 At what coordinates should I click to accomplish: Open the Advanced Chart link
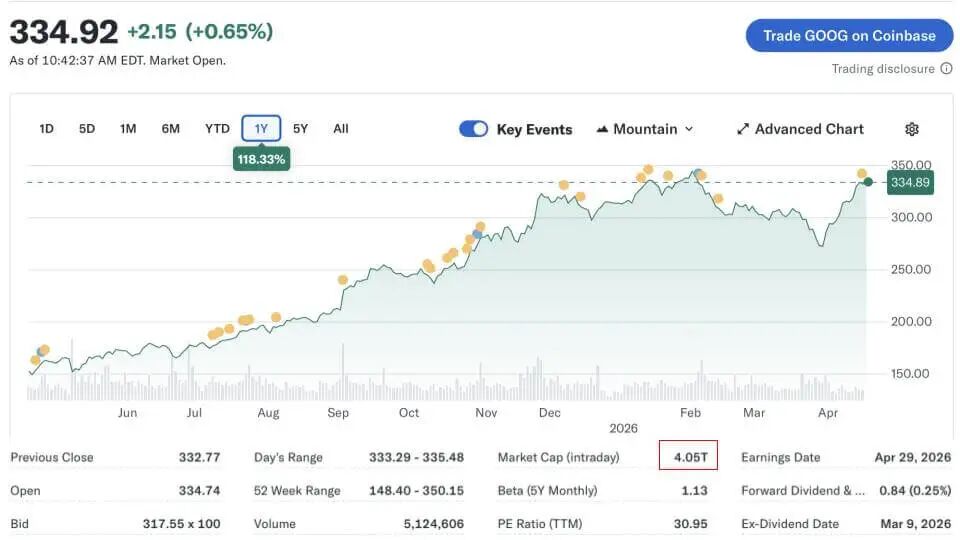tap(809, 129)
